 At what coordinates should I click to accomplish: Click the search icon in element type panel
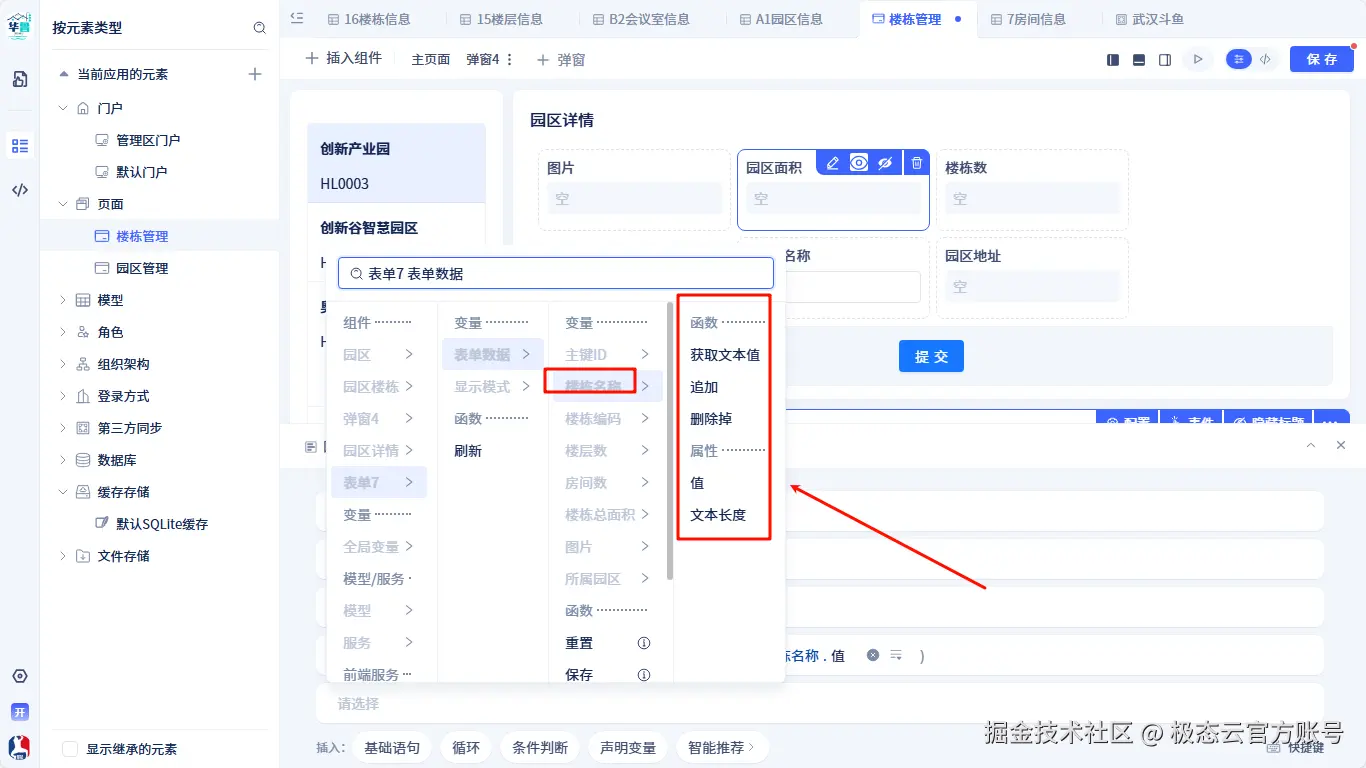pyautogui.click(x=260, y=28)
